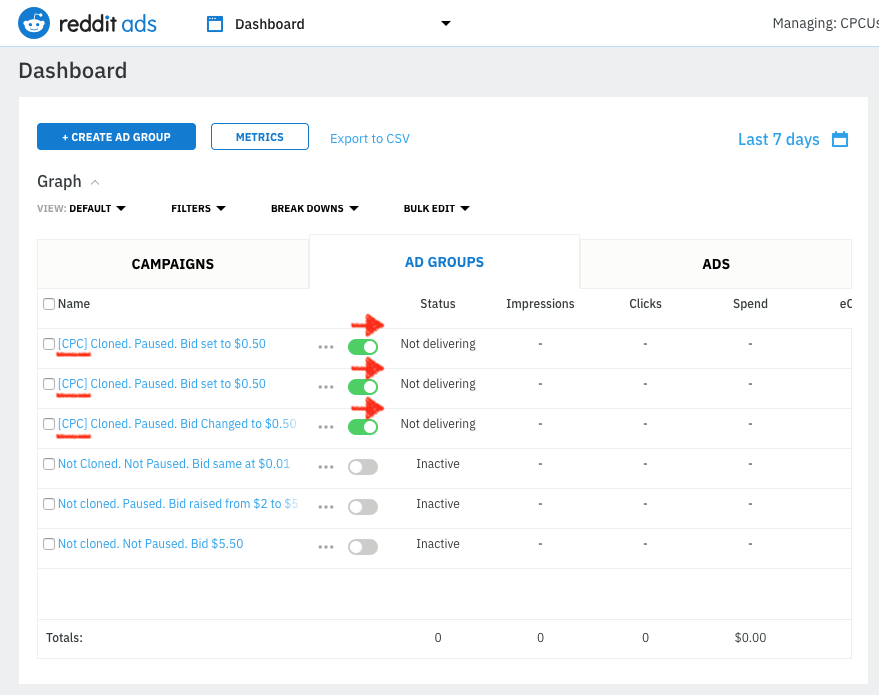Open the Bulk Edit dropdown

coord(436,209)
